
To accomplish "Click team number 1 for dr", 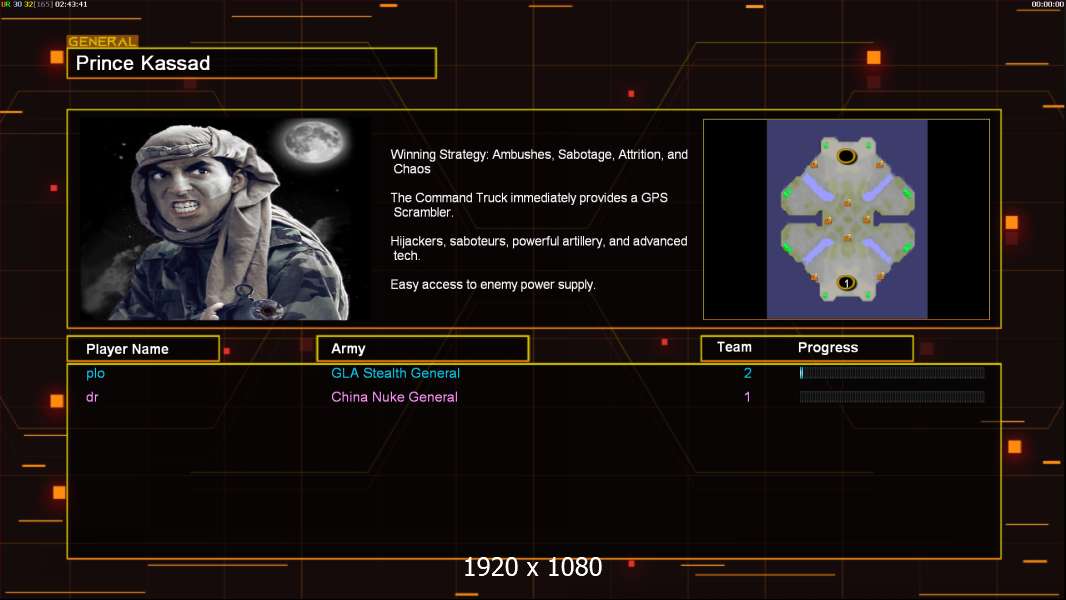I will point(747,397).
